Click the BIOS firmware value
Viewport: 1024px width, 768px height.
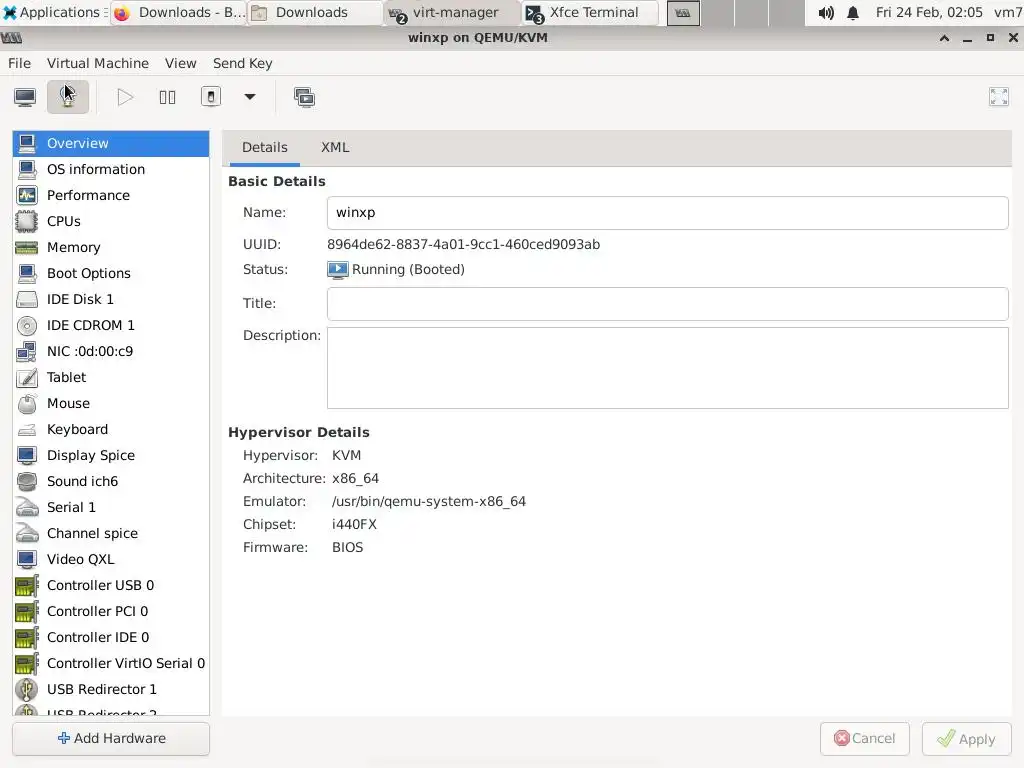[x=347, y=547]
